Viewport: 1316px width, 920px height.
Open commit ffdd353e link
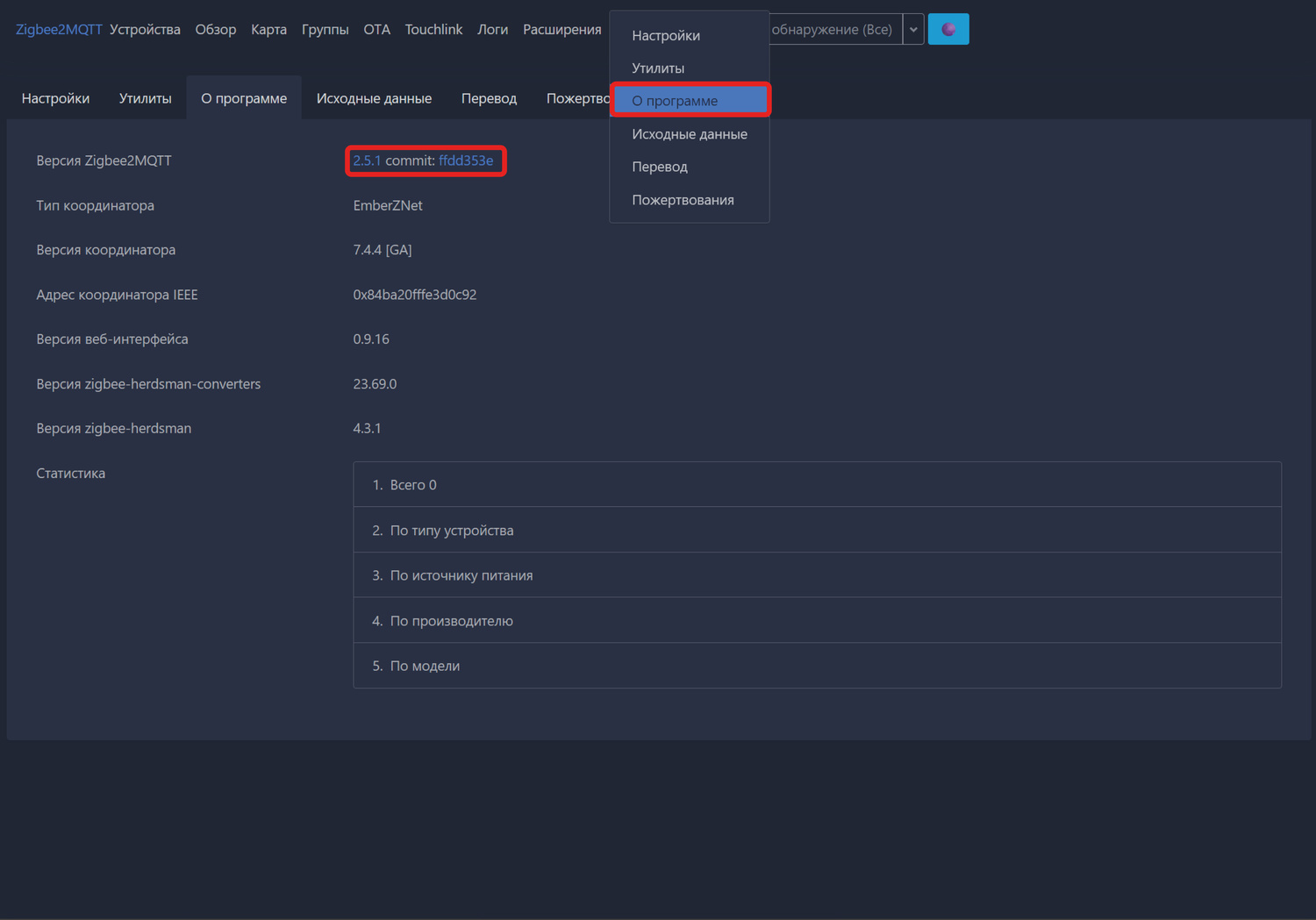(466, 160)
